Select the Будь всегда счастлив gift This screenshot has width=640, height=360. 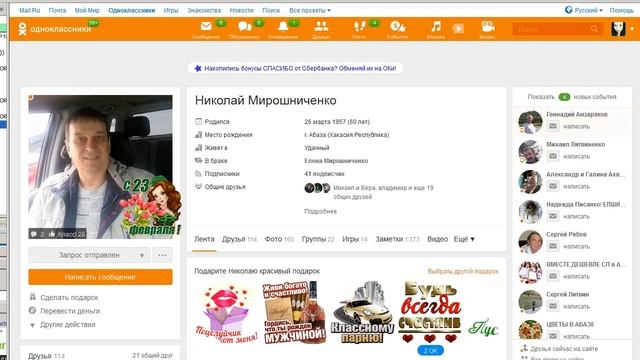(429, 312)
